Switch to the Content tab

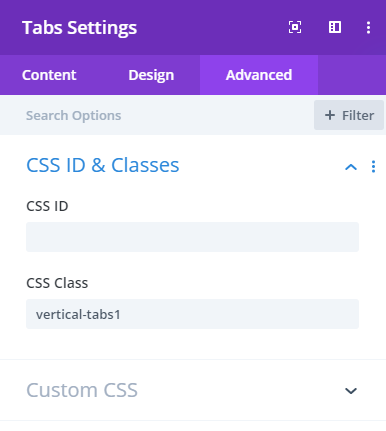(x=49, y=75)
